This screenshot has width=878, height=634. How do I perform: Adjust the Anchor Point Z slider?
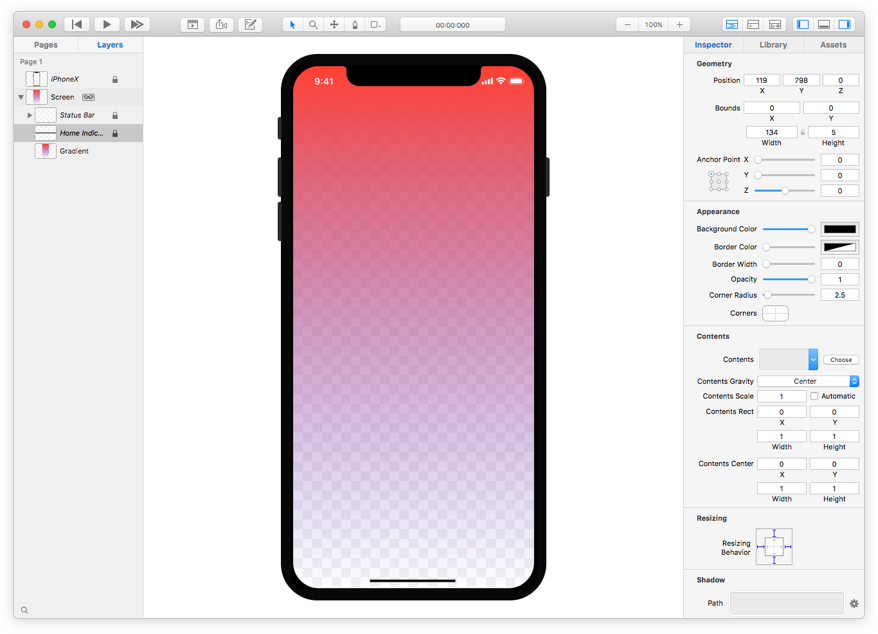pos(784,190)
